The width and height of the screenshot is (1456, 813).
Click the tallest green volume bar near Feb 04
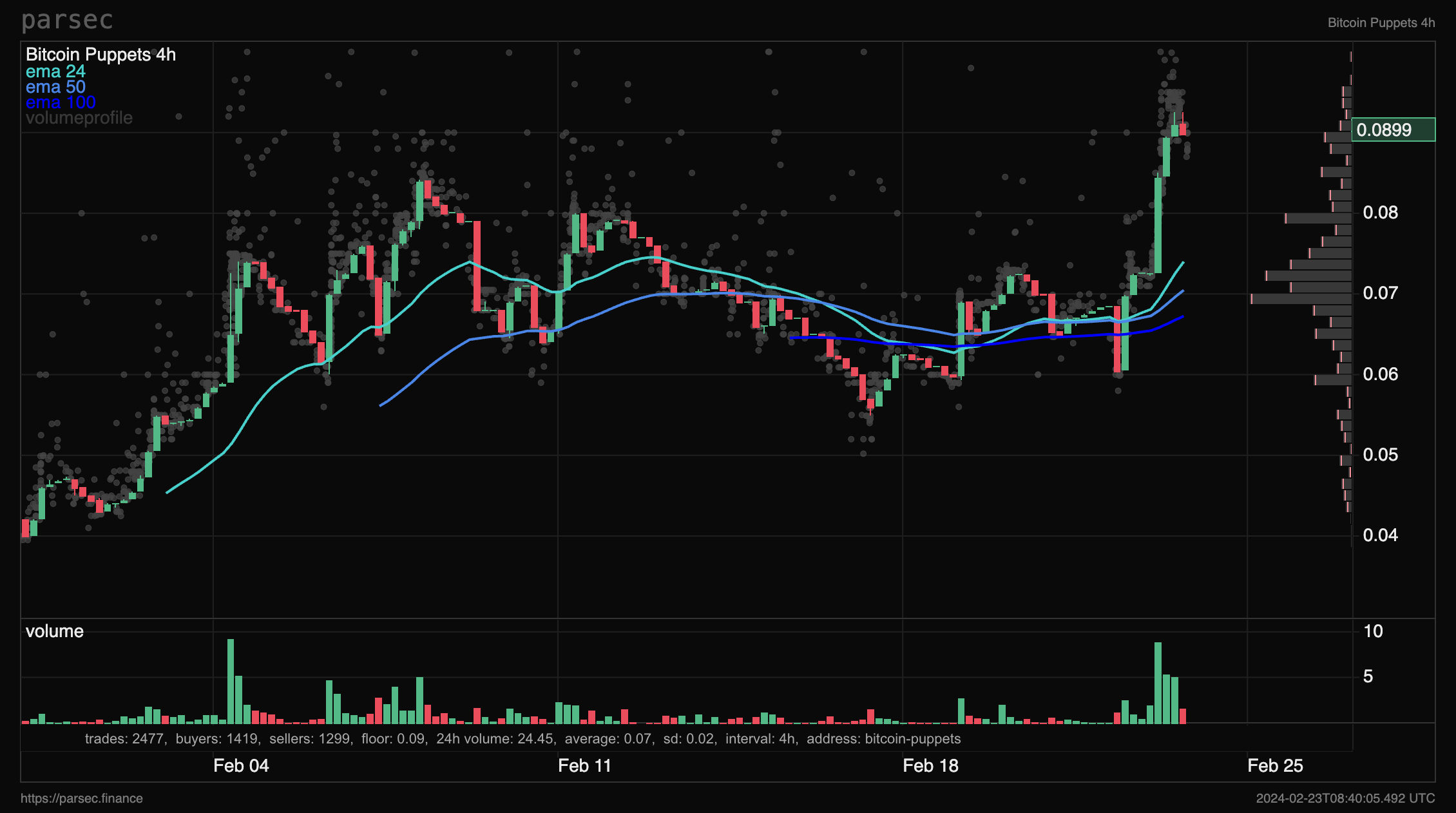231,682
